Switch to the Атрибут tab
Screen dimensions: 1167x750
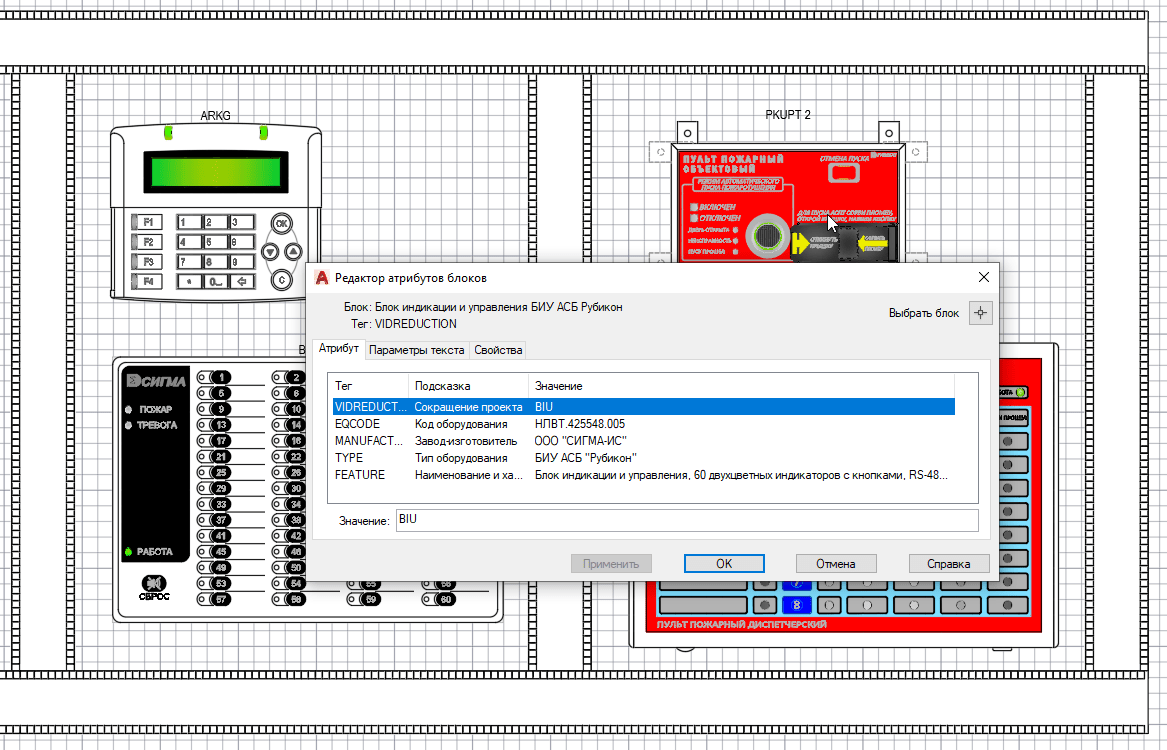(x=339, y=348)
